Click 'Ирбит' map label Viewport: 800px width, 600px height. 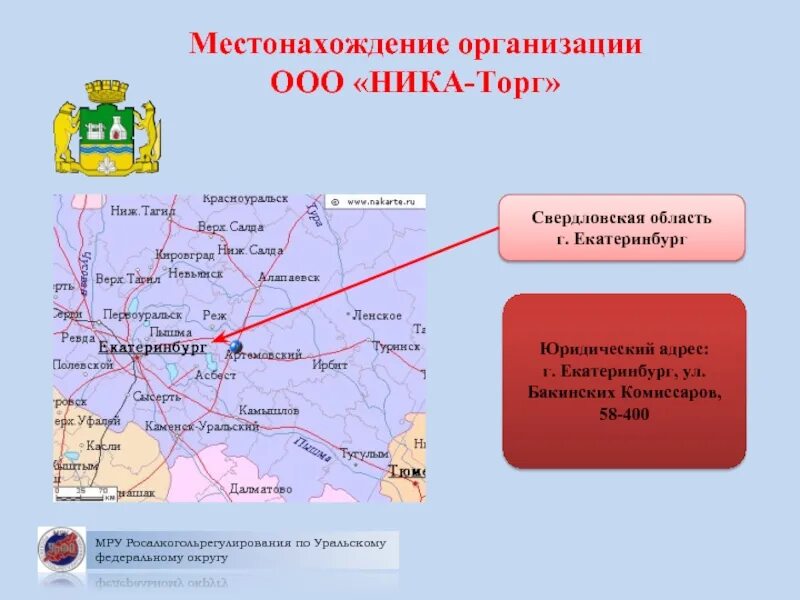point(330,365)
